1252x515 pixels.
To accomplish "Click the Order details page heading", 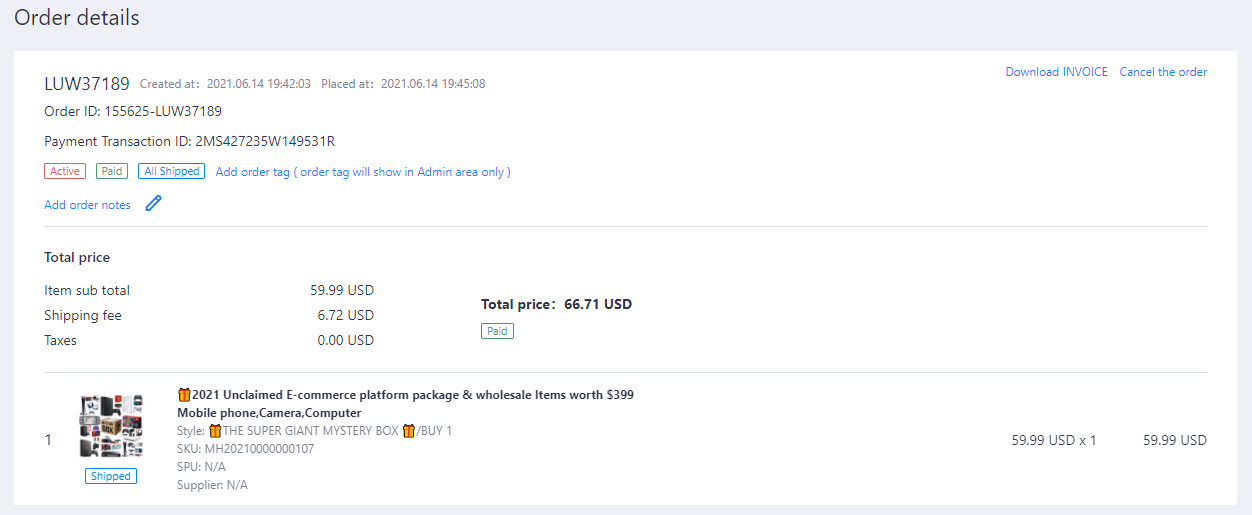I will click(x=77, y=17).
